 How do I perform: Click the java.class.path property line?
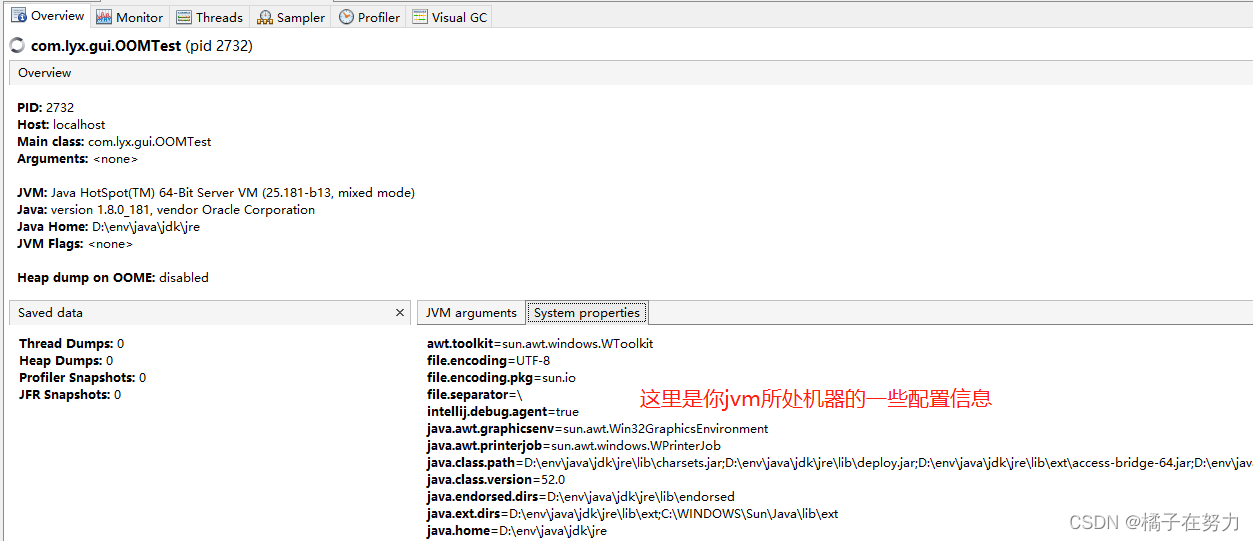click(840, 463)
